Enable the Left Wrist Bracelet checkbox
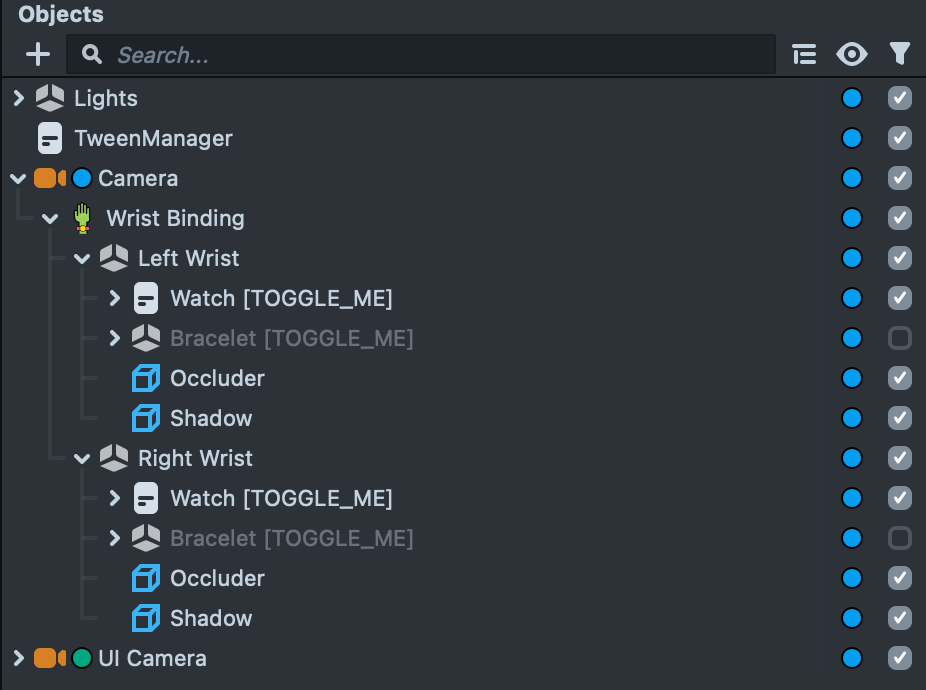 (x=900, y=338)
